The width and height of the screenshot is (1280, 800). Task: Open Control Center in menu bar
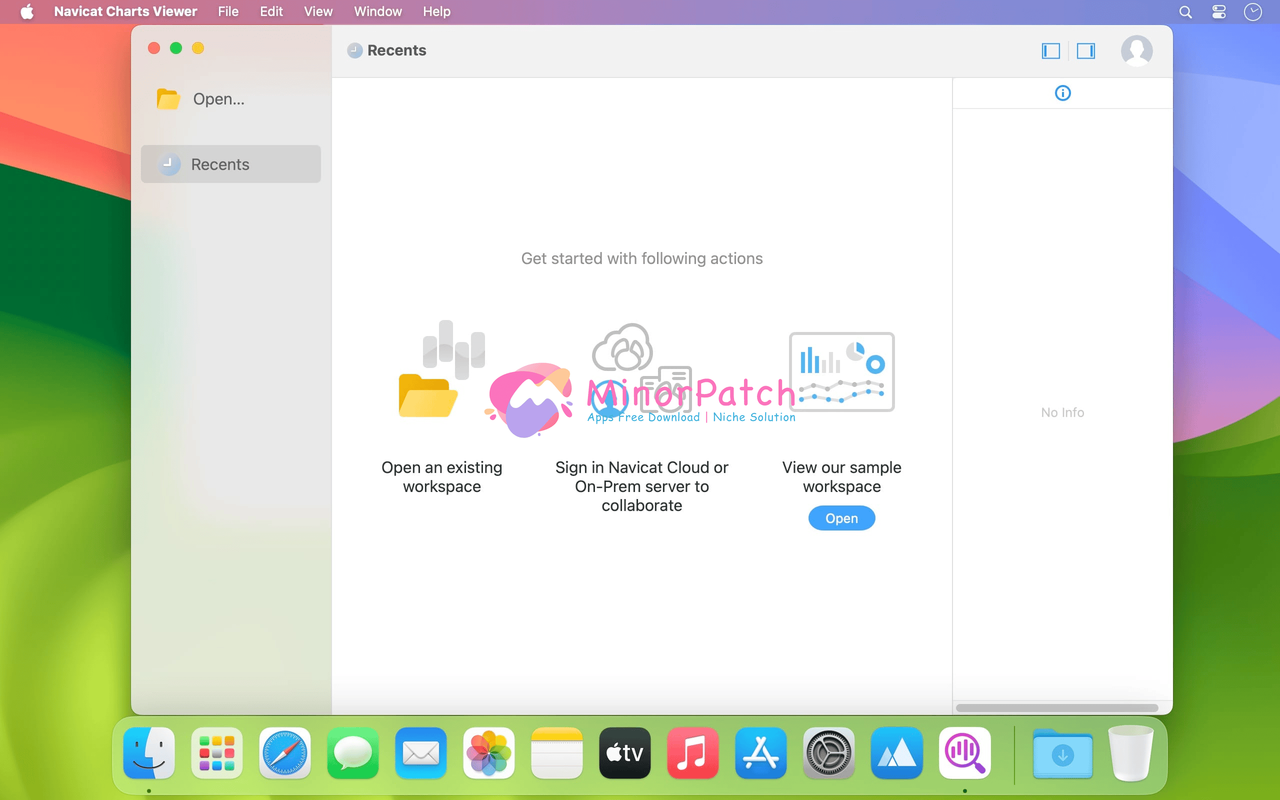(1218, 12)
